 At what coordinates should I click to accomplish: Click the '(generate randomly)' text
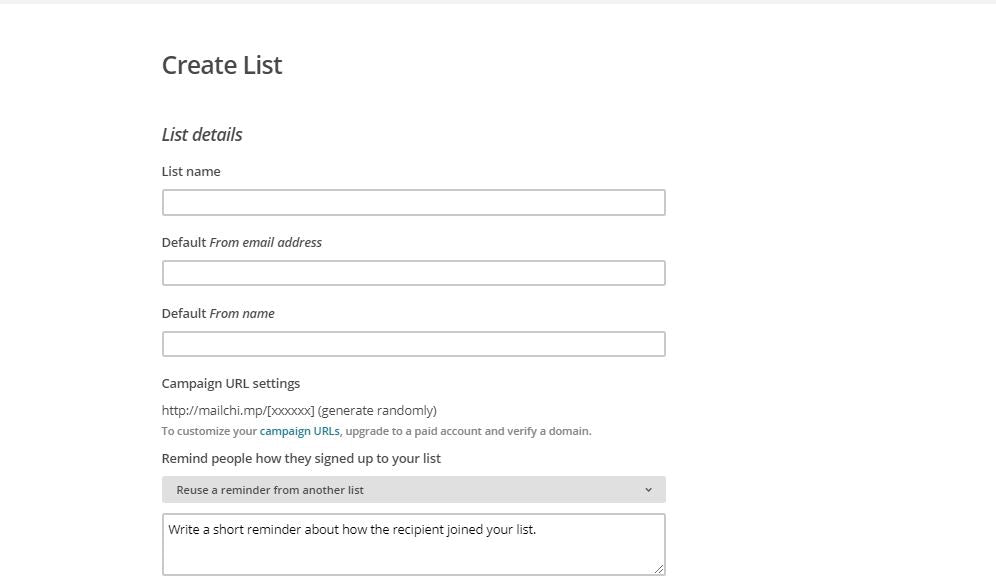(377, 410)
